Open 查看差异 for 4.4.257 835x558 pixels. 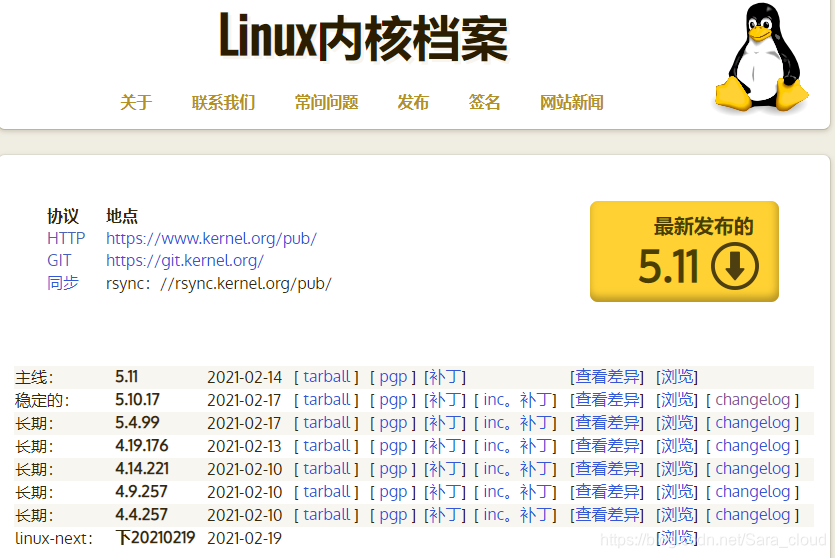tap(607, 514)
